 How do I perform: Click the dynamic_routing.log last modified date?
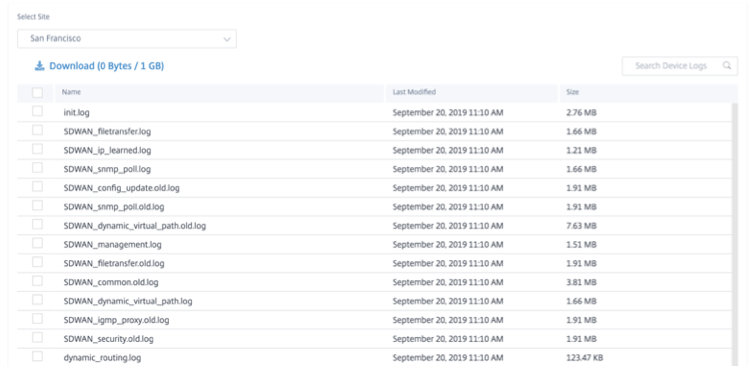(448, 358)
